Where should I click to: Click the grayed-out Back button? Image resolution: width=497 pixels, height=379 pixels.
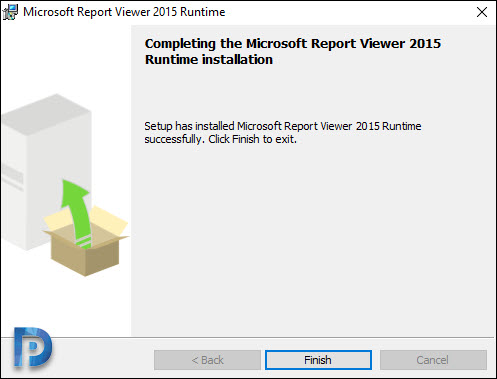pos(207,360)
